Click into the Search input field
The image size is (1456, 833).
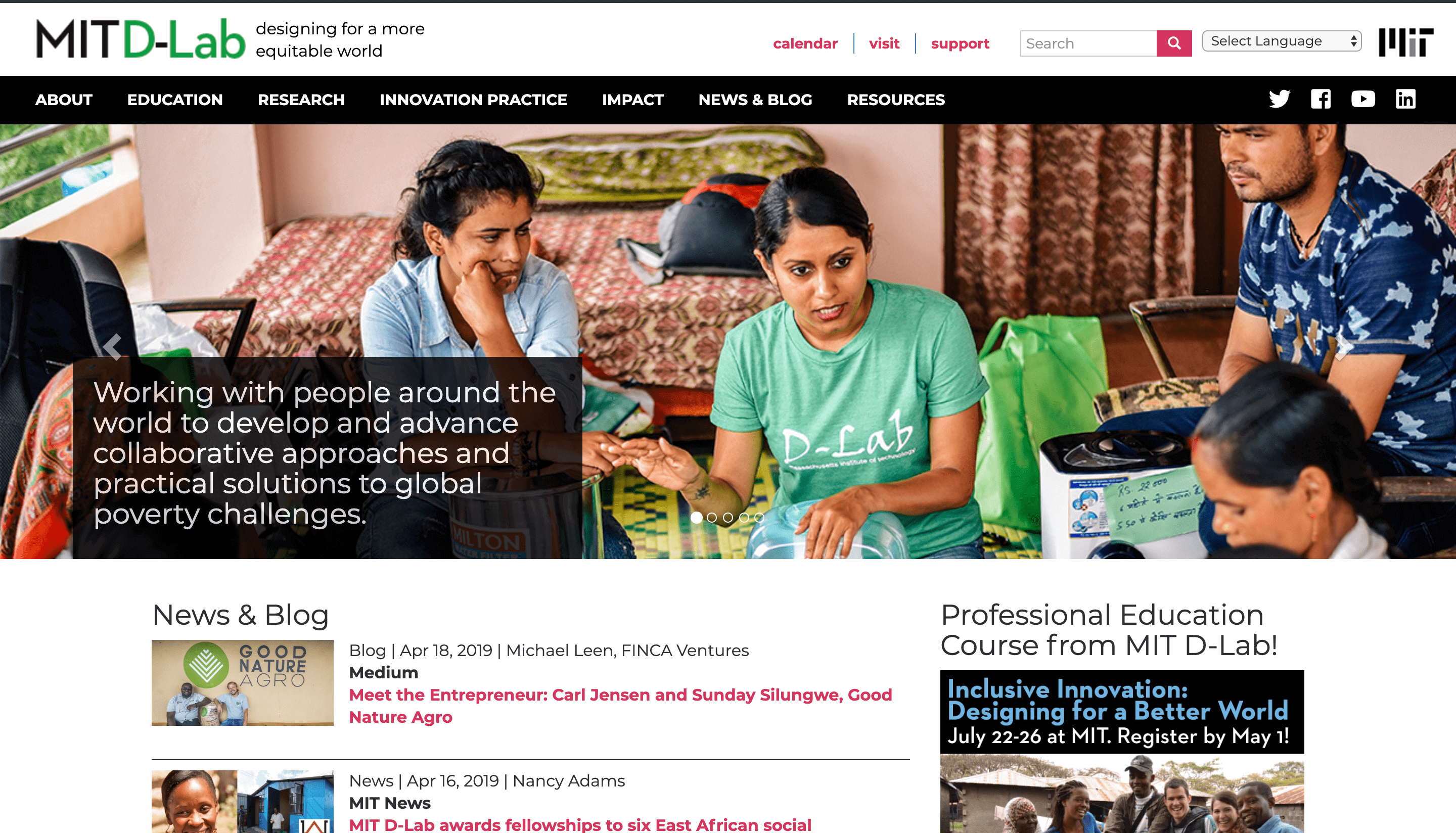click(x=1088, y=43)
